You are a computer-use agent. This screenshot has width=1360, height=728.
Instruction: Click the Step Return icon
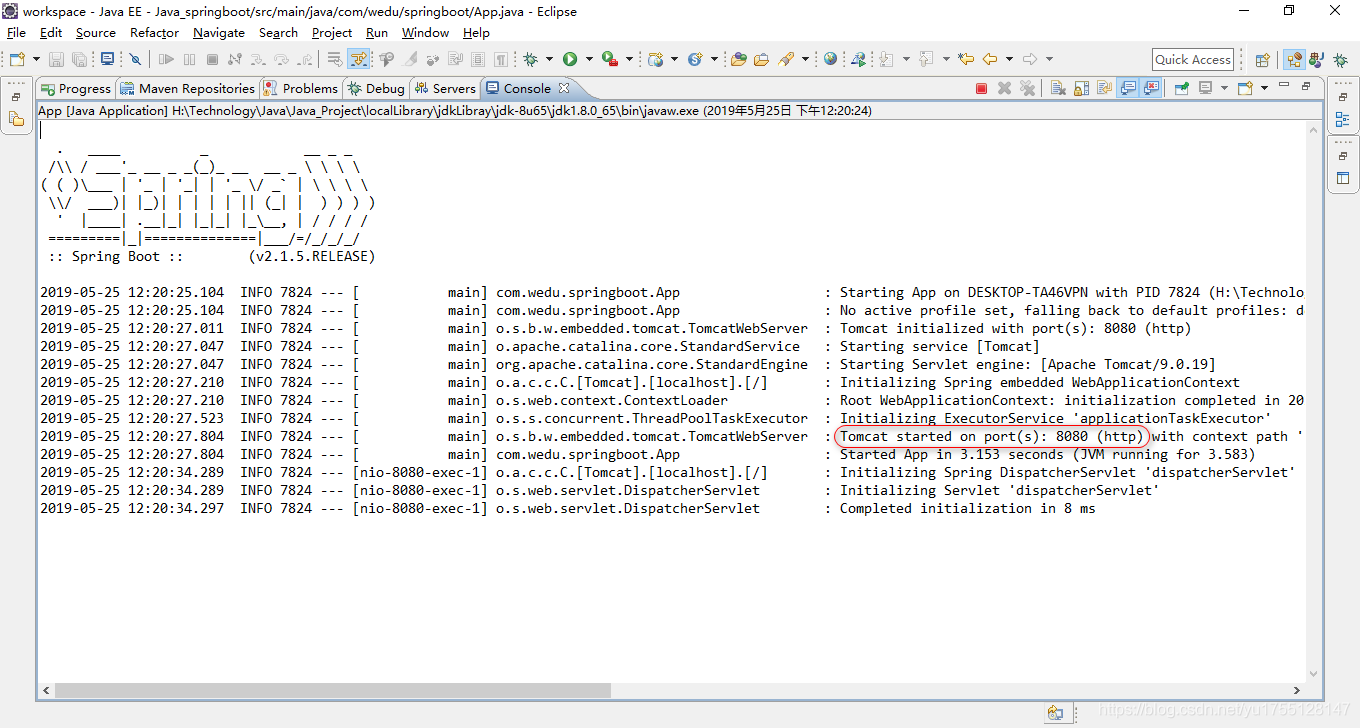pyautogui.click(x=304, y=59)
